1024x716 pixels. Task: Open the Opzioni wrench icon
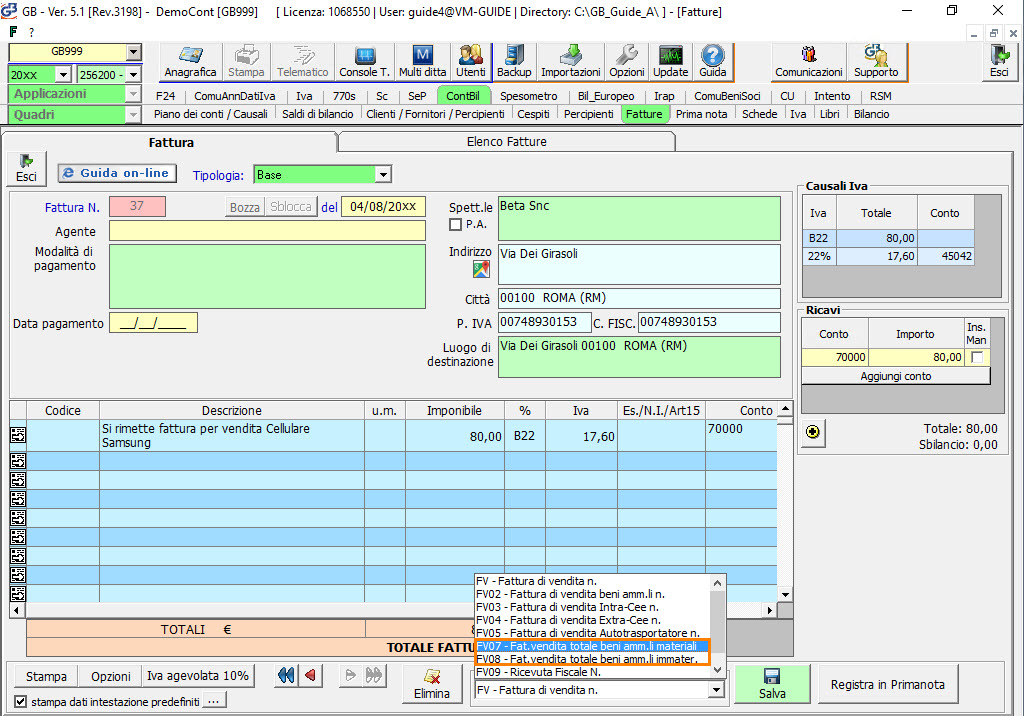(627, 61)
